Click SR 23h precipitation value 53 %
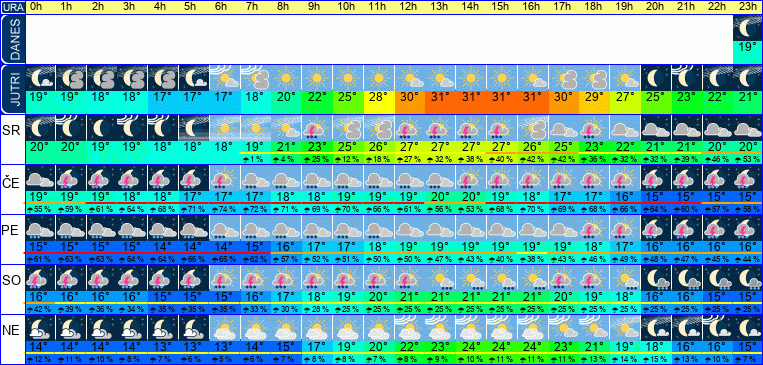Screen dimensions: 763x365 747,159
